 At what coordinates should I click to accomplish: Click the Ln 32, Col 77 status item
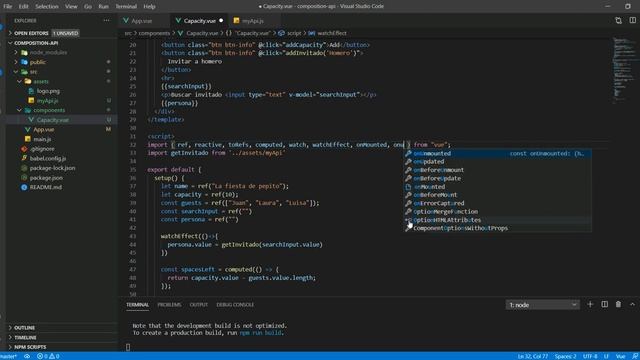[x=533, y=356]
